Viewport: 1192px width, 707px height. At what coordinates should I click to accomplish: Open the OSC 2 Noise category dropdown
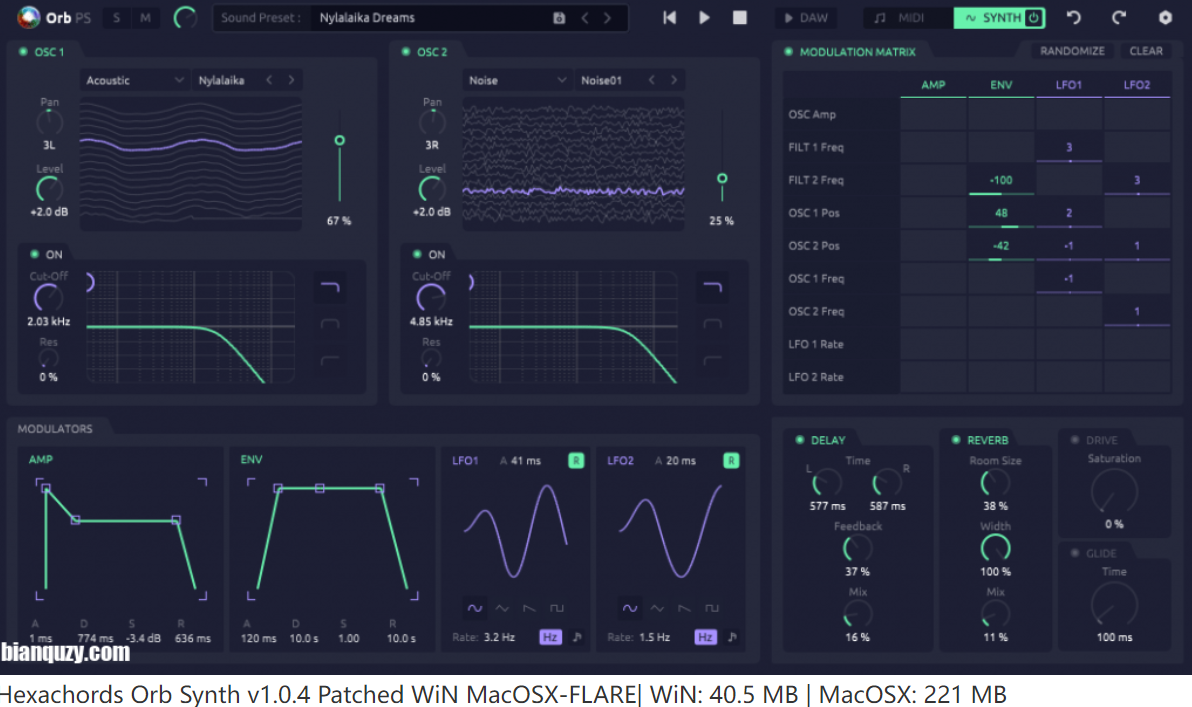click(518, 80)
